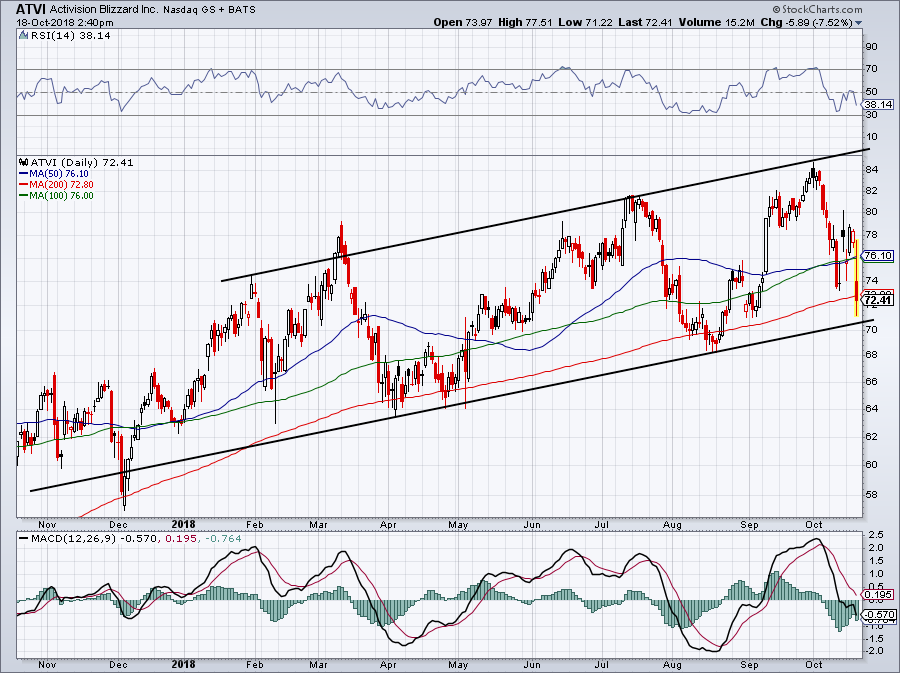Click the 90 level on the RSI axis

(871, 46)
